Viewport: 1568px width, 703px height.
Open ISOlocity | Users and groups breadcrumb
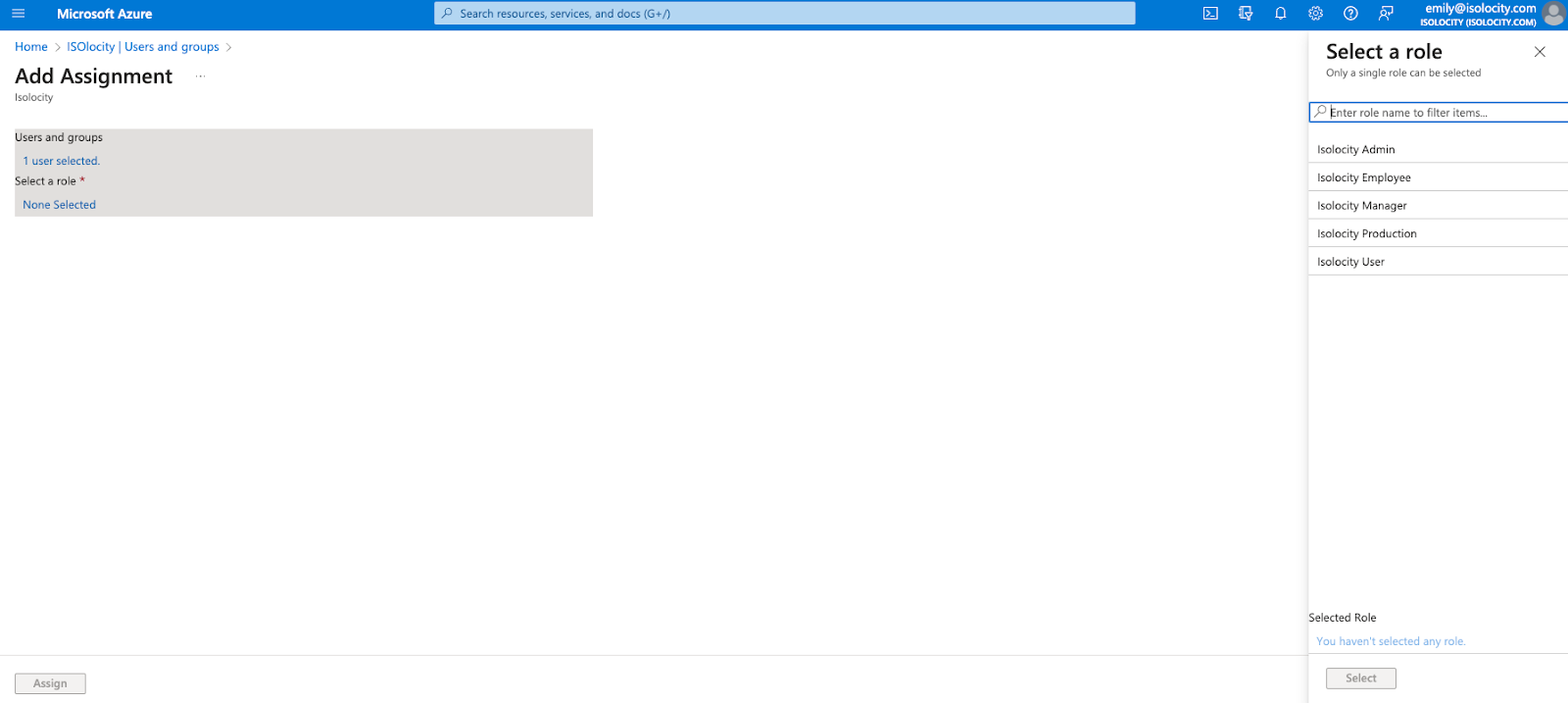tap(143, 47)
